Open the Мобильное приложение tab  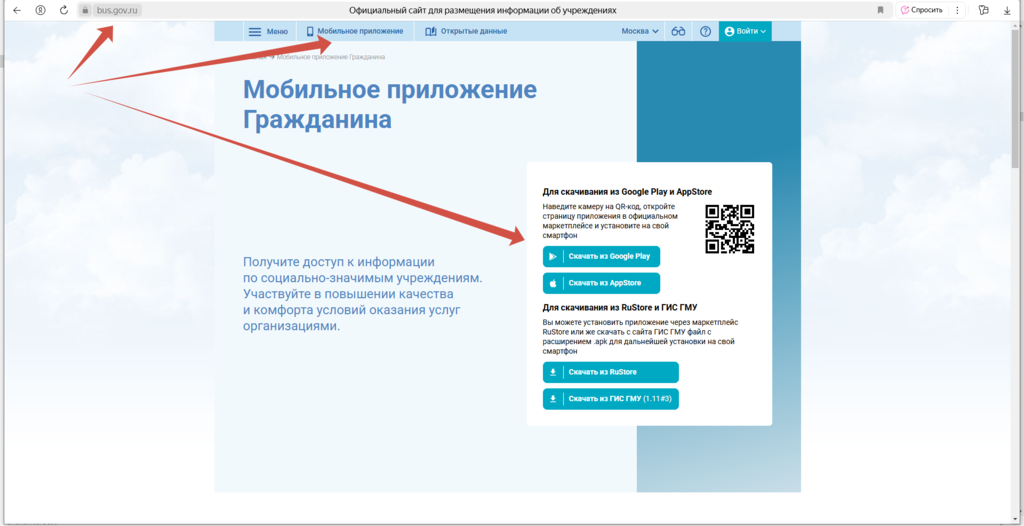tap(355, 31)
